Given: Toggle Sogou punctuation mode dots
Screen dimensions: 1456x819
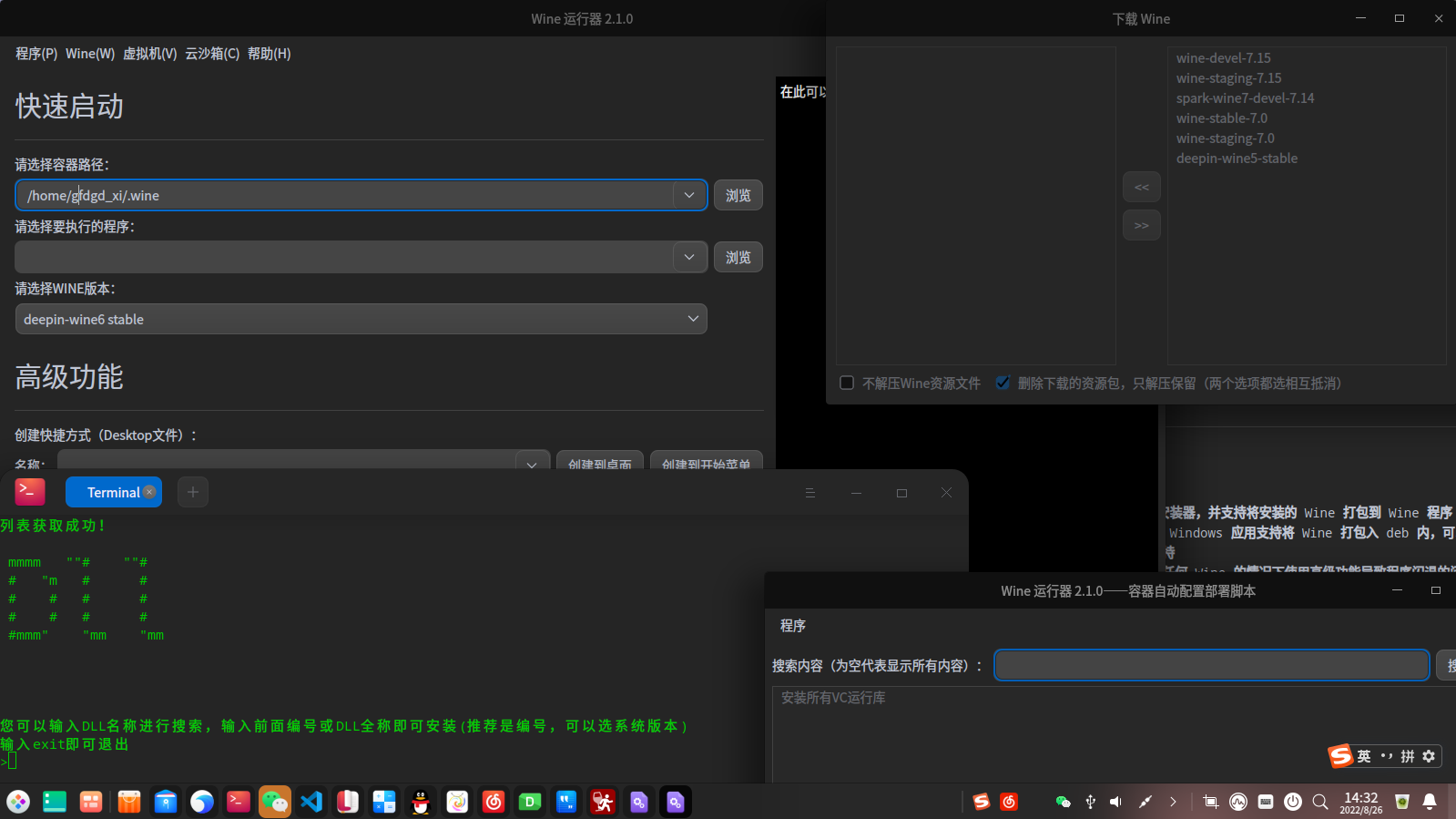Looking at the screenshot, I should pos(1386,756).
